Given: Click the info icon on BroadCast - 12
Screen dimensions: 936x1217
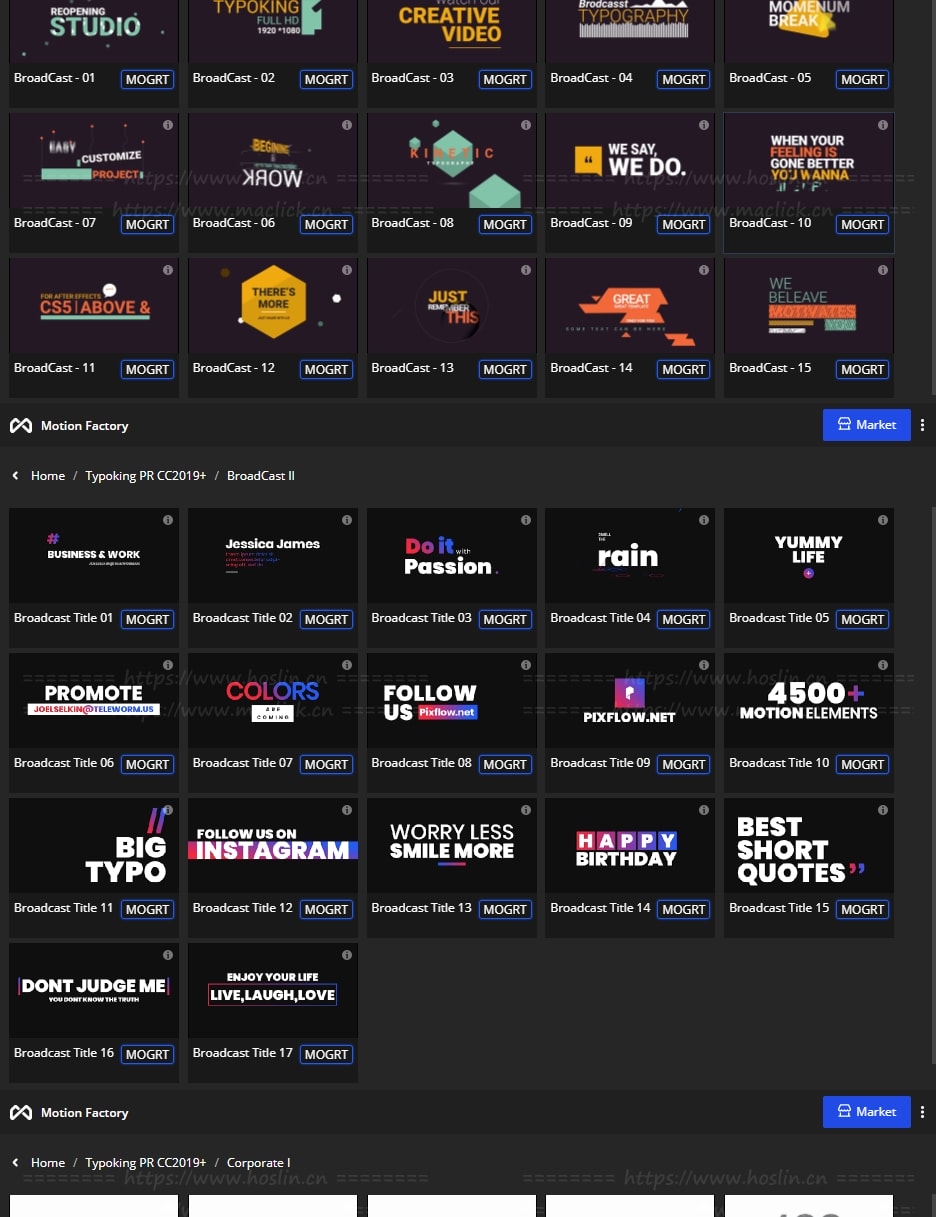Looking at the screenshot, I should (347, 270).
